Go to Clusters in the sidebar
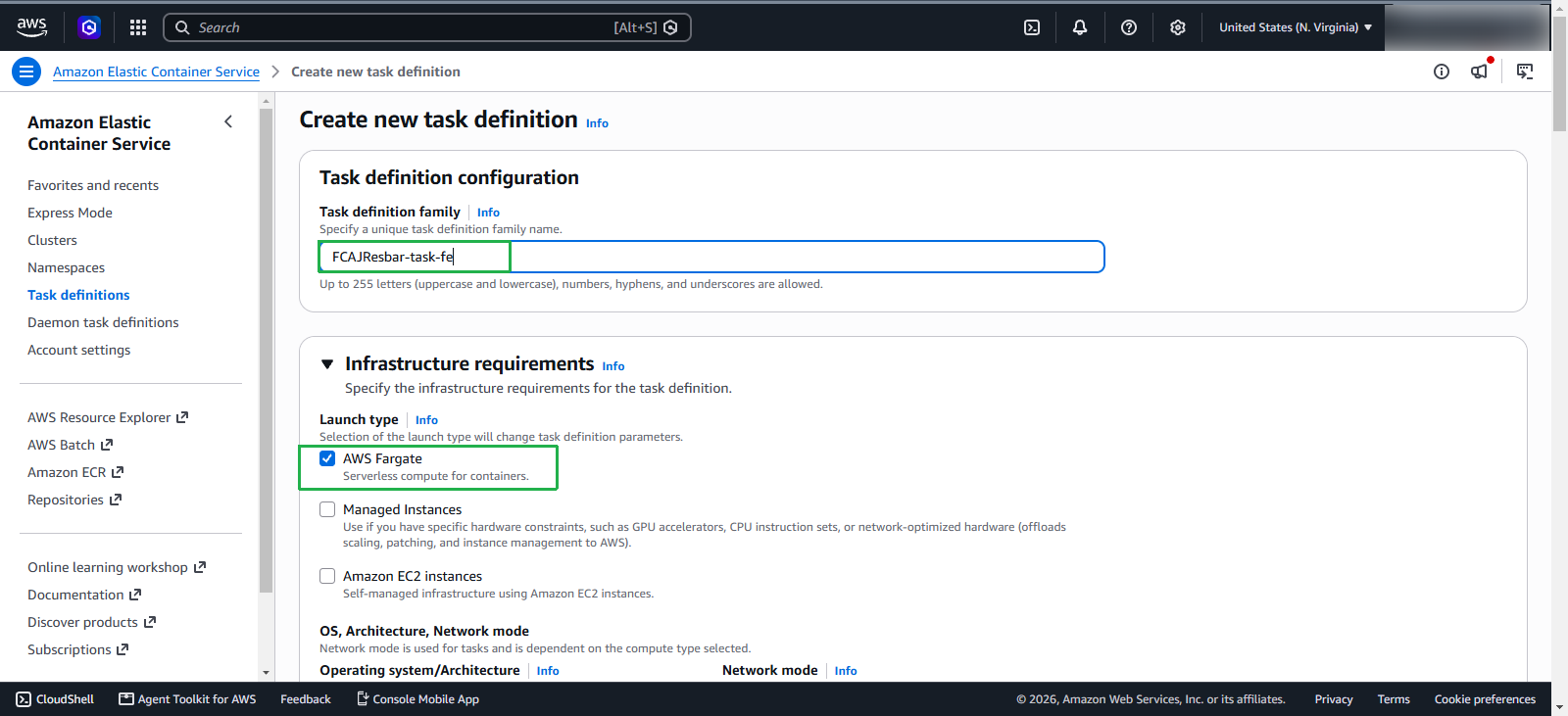Image resolution: width=1568 pixels, height=716 pixels. (52, 240)
